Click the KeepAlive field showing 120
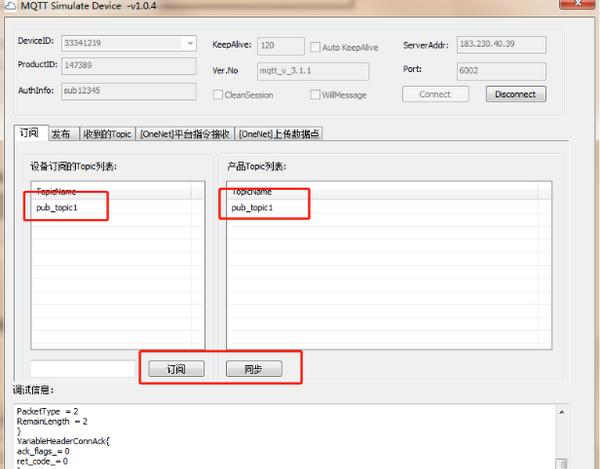This screenshot has height=469, width=600. (x=281, y=46)
